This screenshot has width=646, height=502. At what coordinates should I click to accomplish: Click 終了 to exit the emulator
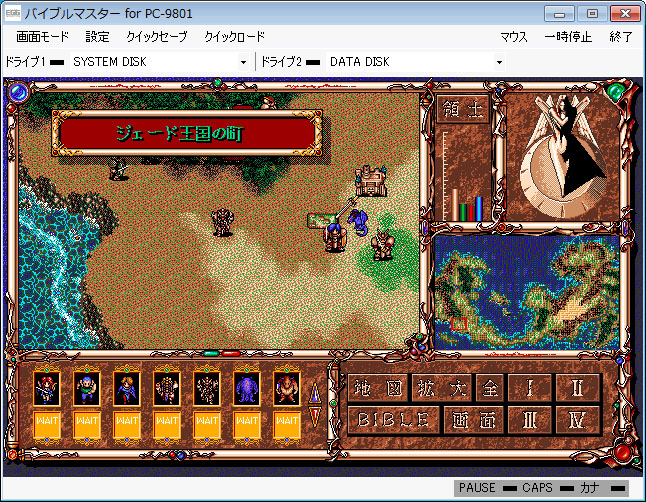620,37
